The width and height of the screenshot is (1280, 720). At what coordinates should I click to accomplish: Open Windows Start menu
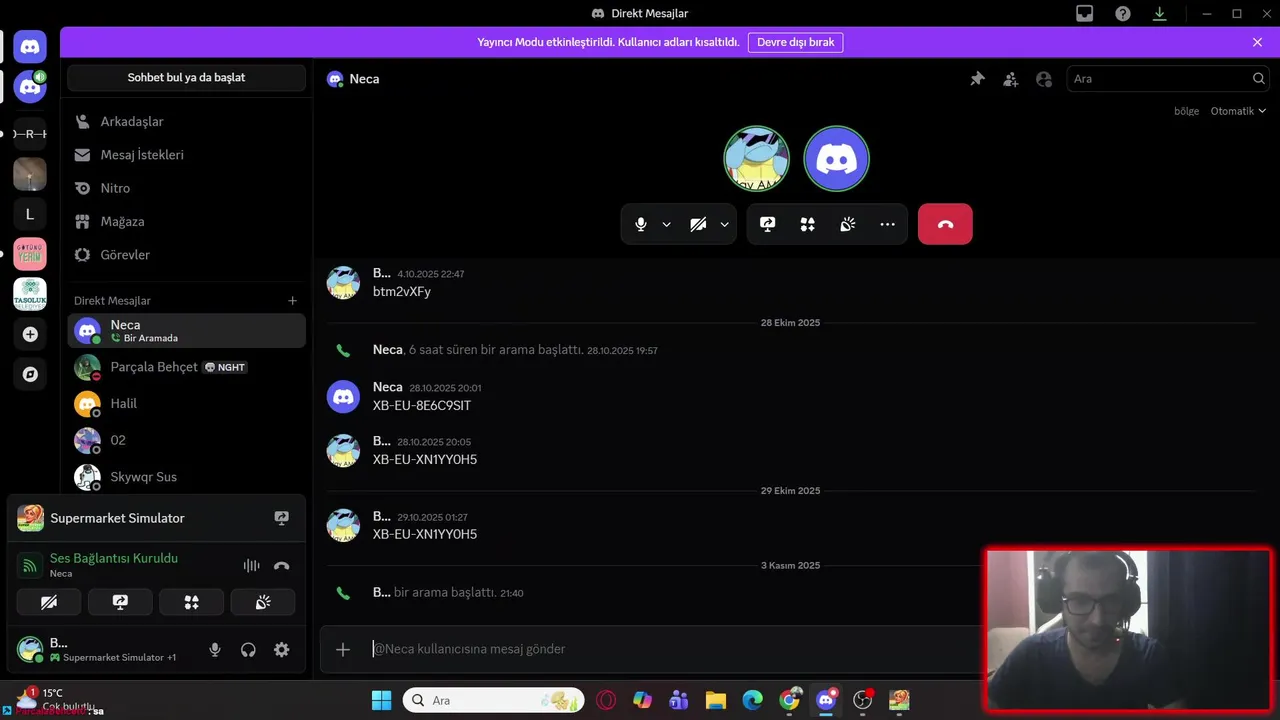tap(382, 700)
